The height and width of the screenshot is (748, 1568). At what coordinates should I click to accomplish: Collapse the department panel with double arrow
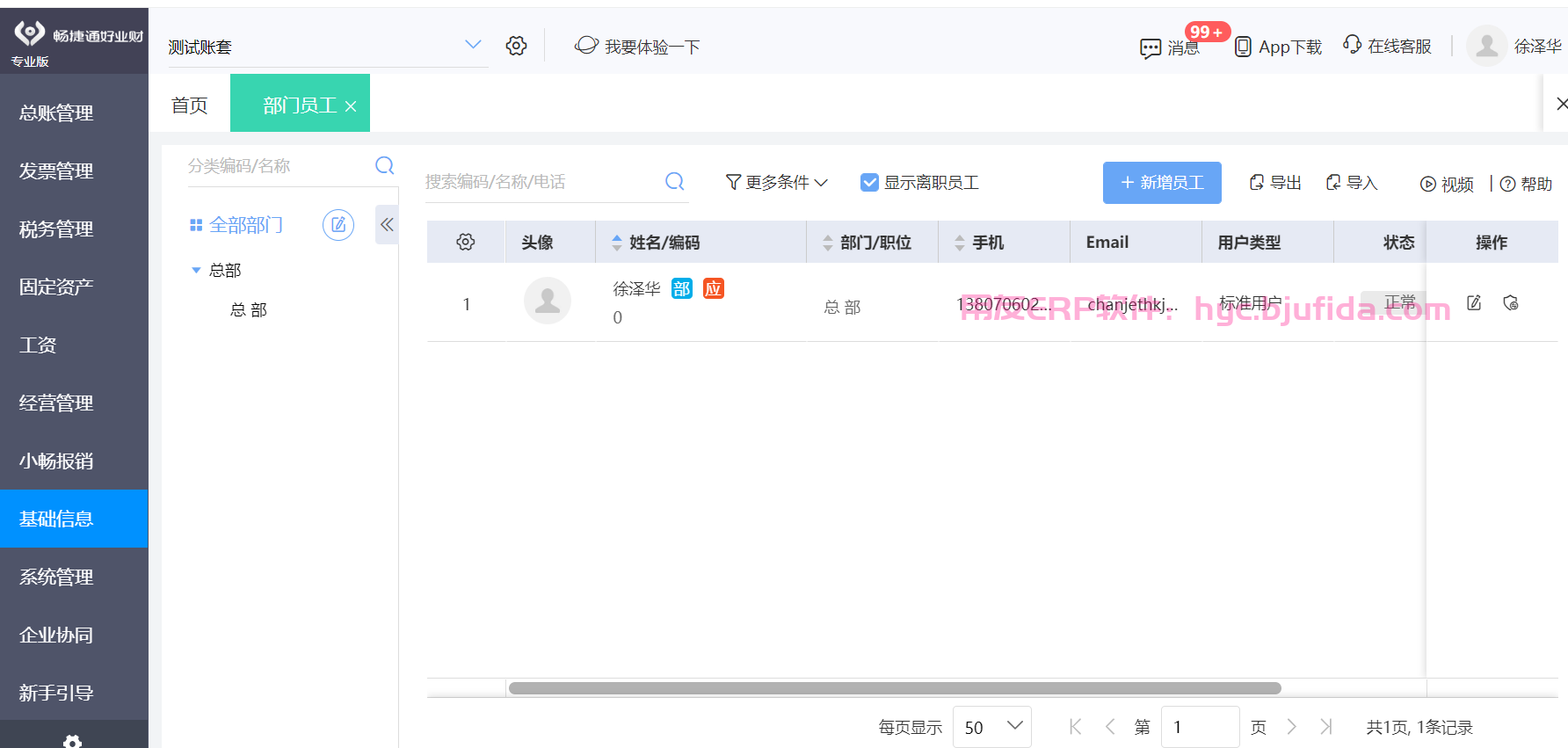tap(387, 224)
